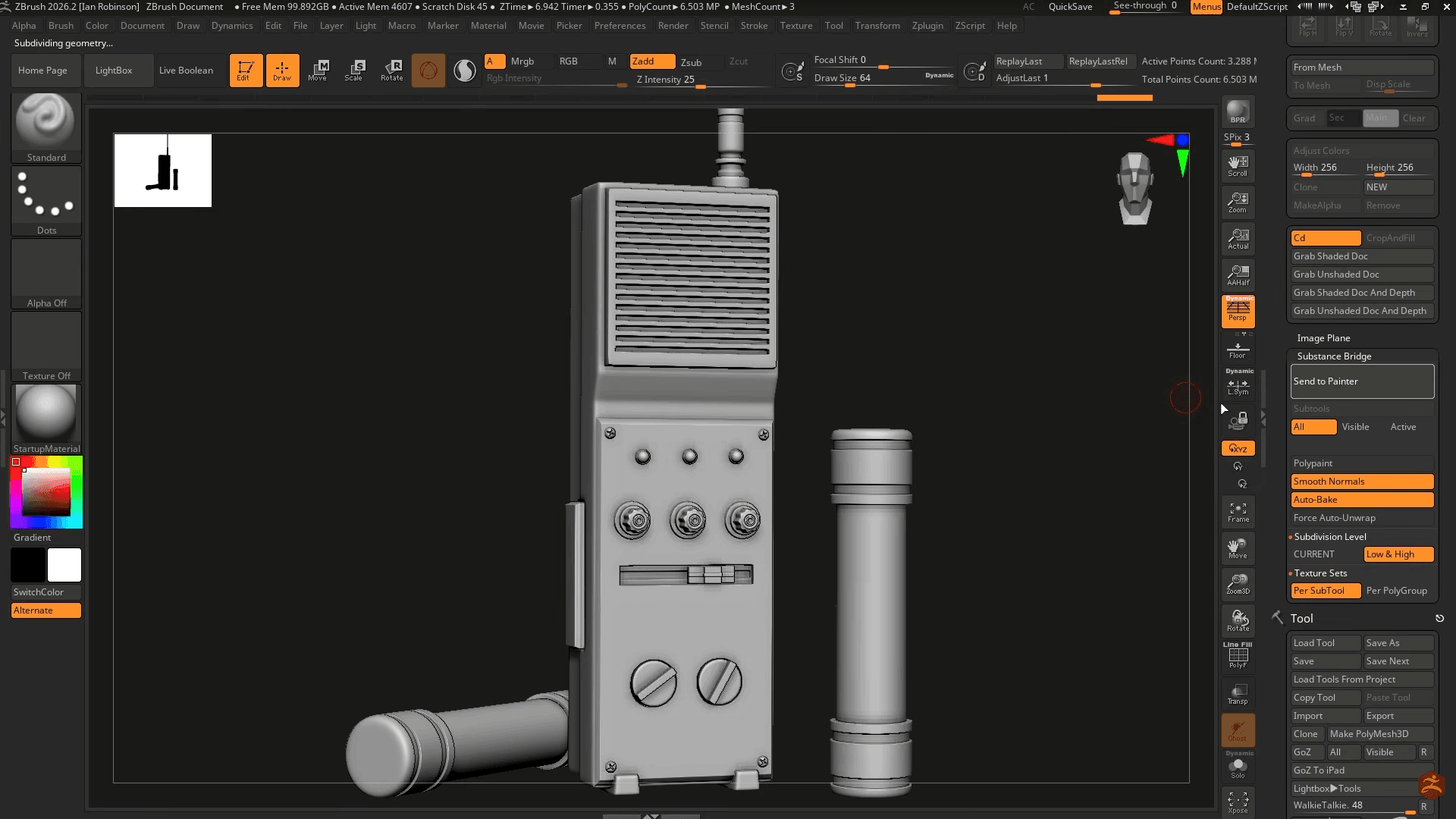Image resolution: width=1456 pixels, height=819 pixels.
Task: Open the Stroke menu
Action: tap(754, 26)
